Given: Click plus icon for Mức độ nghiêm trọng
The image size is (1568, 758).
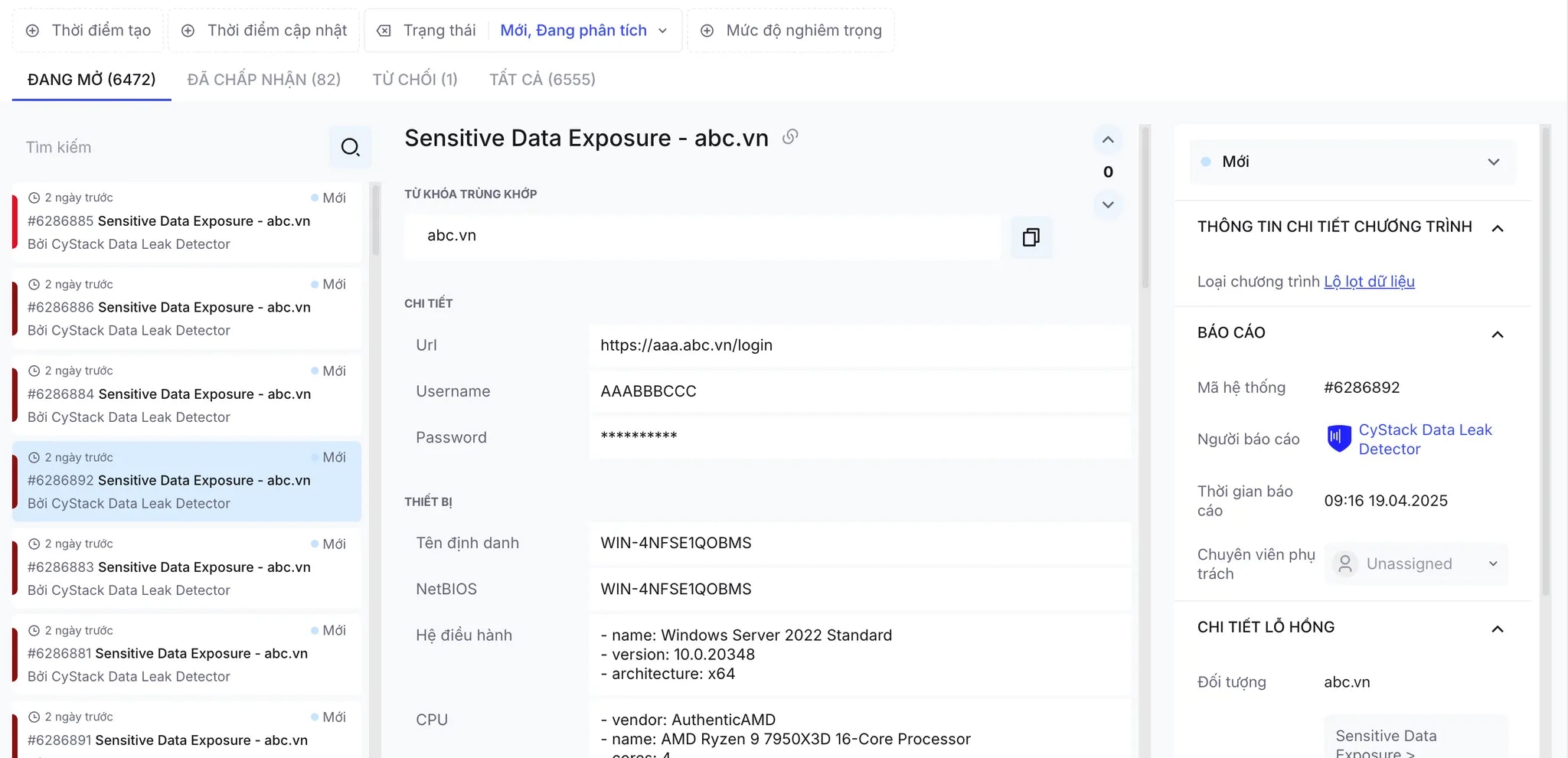Looking at the screenshot, I should tap(707, 31).
